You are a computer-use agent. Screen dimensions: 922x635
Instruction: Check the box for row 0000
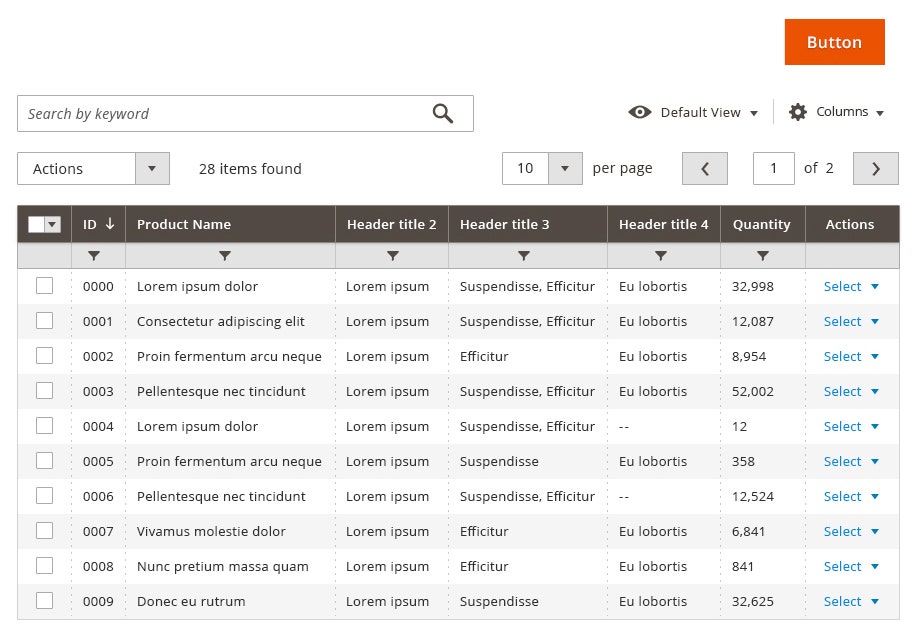click(x=44, y=286)
